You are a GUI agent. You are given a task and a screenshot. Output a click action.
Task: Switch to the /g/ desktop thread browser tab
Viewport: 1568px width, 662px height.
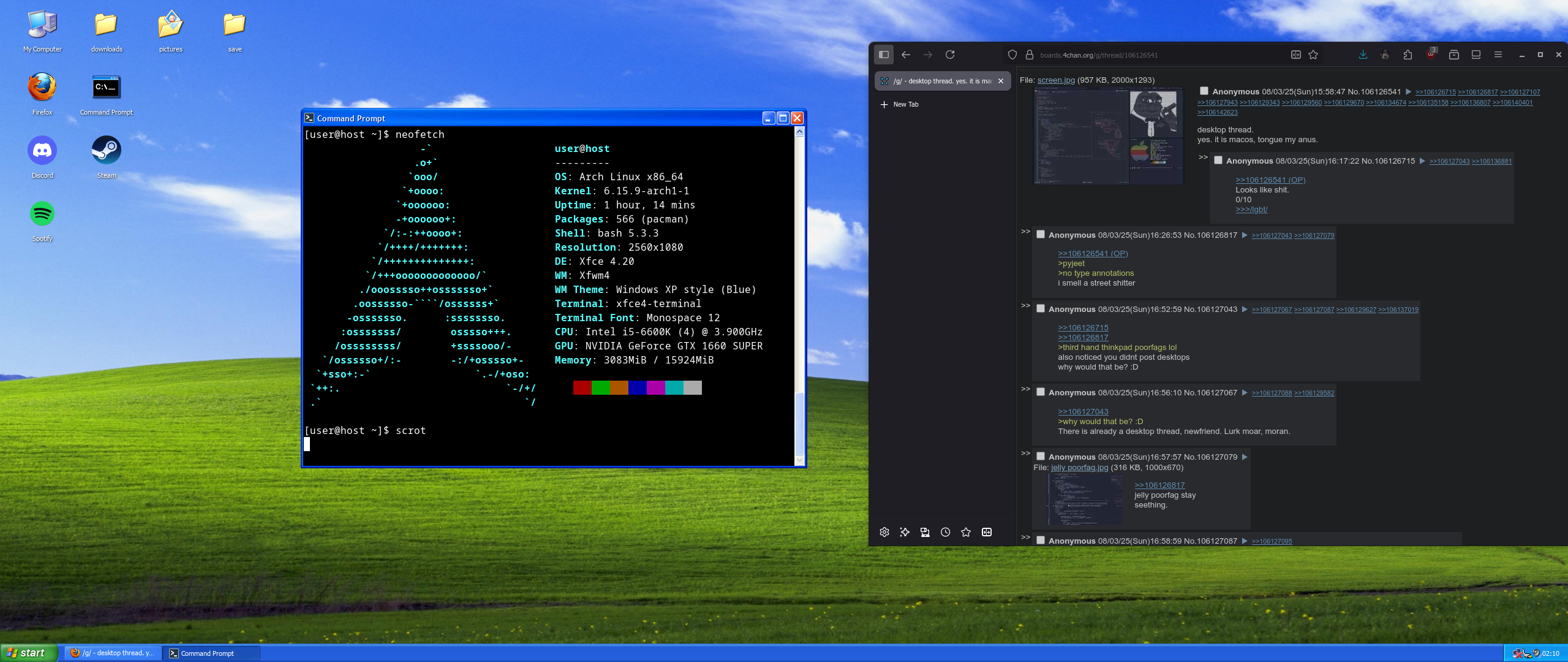pos(942,81)
